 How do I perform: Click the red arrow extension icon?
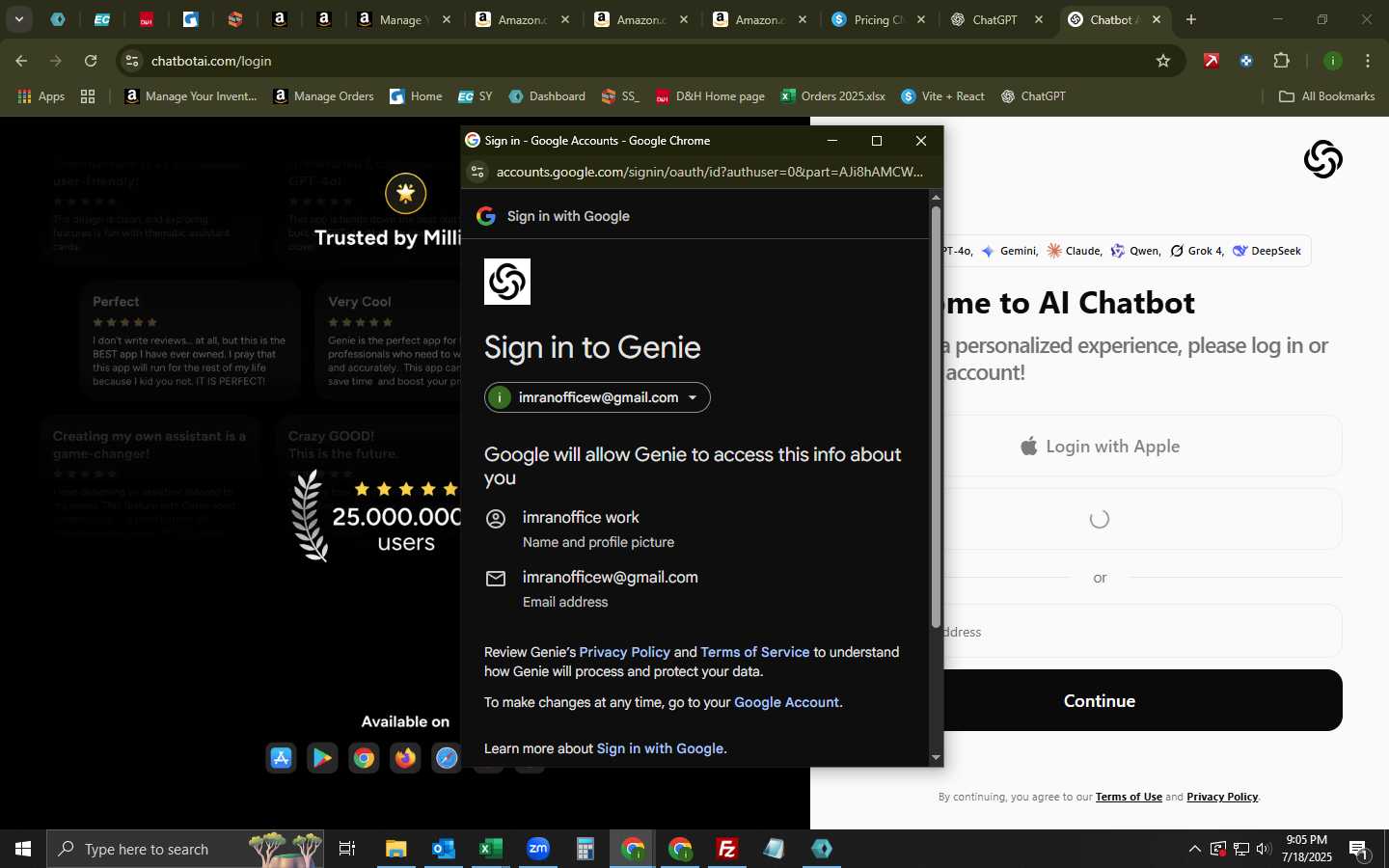pyautogui.click(x=1212, y=61)
